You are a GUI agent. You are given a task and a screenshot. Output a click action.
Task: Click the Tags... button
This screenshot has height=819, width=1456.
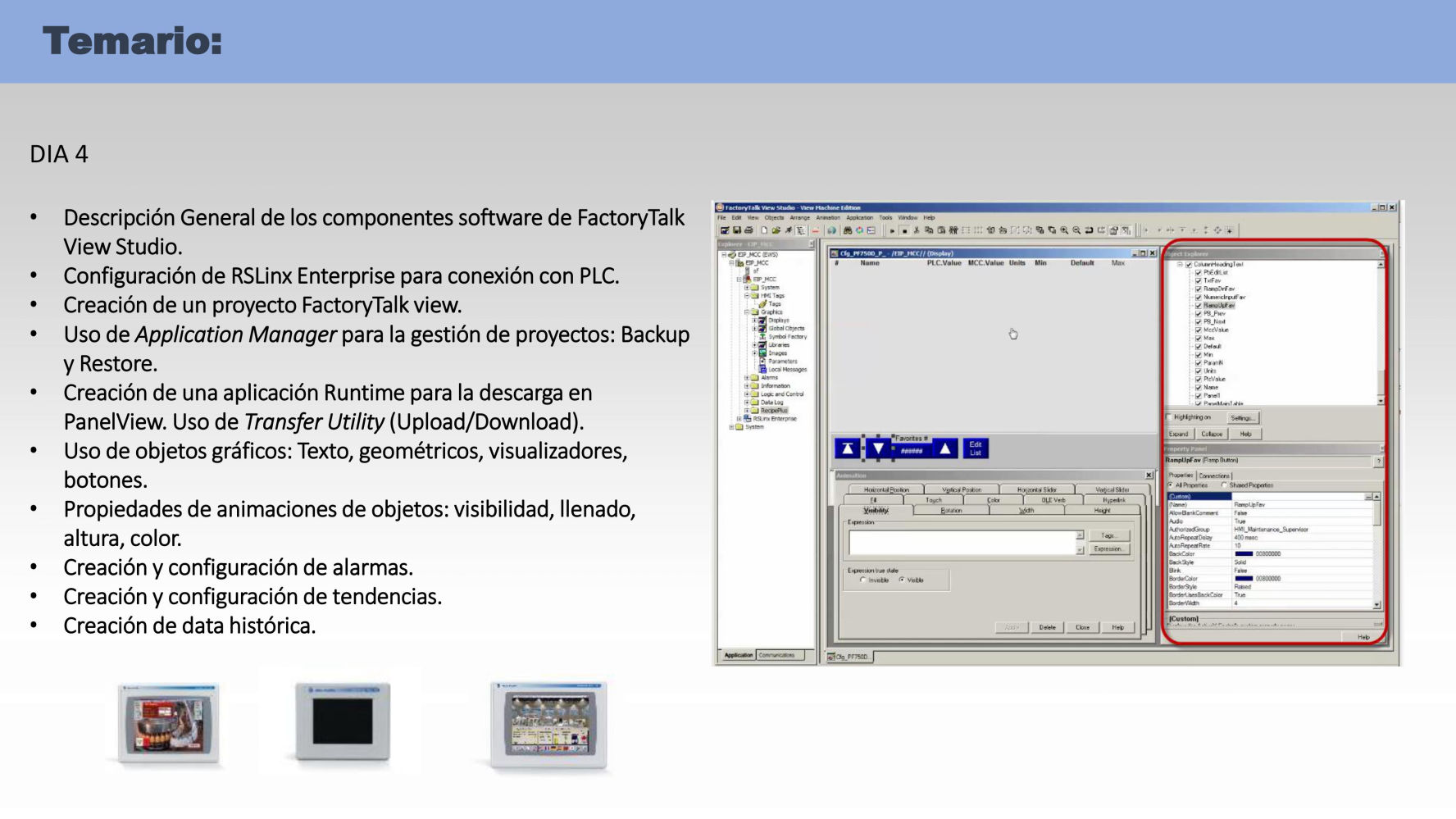[x=1108, y=535]
